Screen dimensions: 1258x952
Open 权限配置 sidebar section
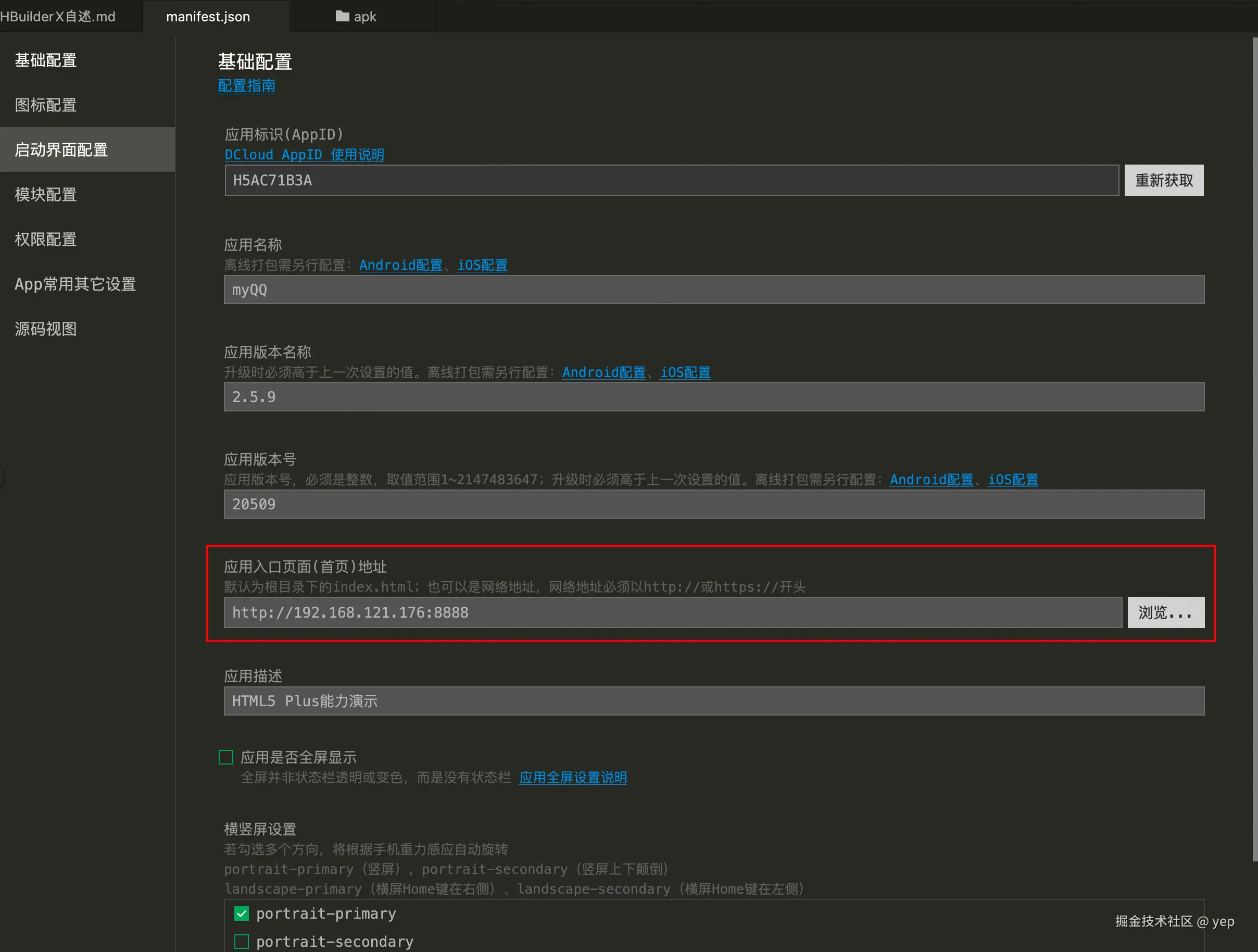(x=45, y=240)
